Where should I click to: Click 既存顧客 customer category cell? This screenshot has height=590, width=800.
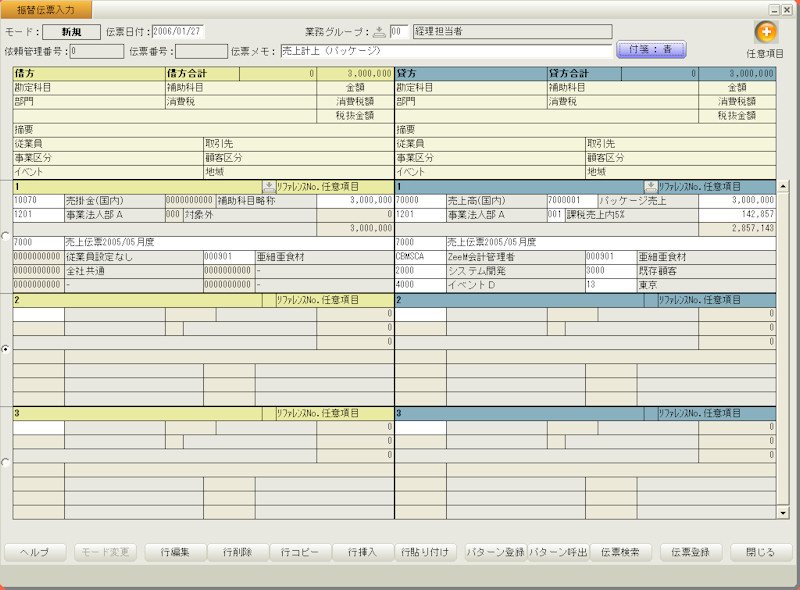coord(707,271)
